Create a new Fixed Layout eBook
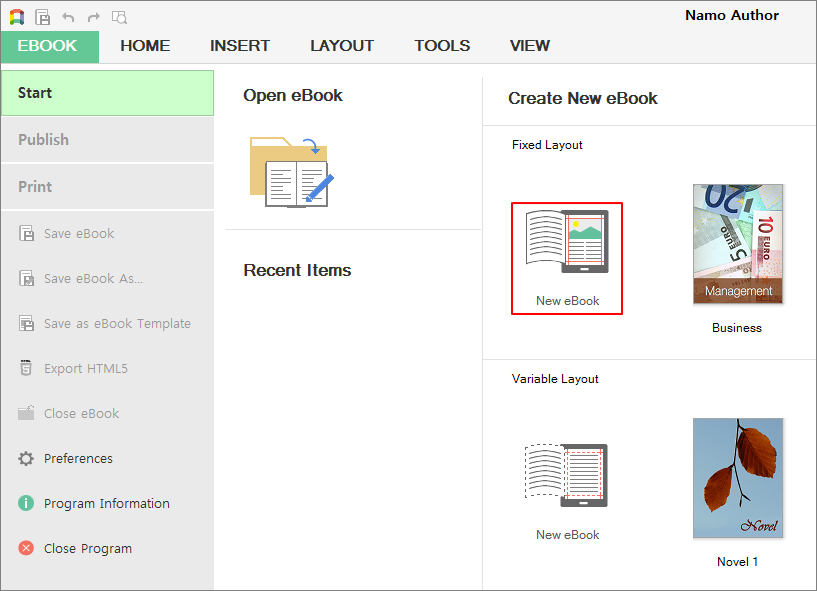 click(567, 258)
